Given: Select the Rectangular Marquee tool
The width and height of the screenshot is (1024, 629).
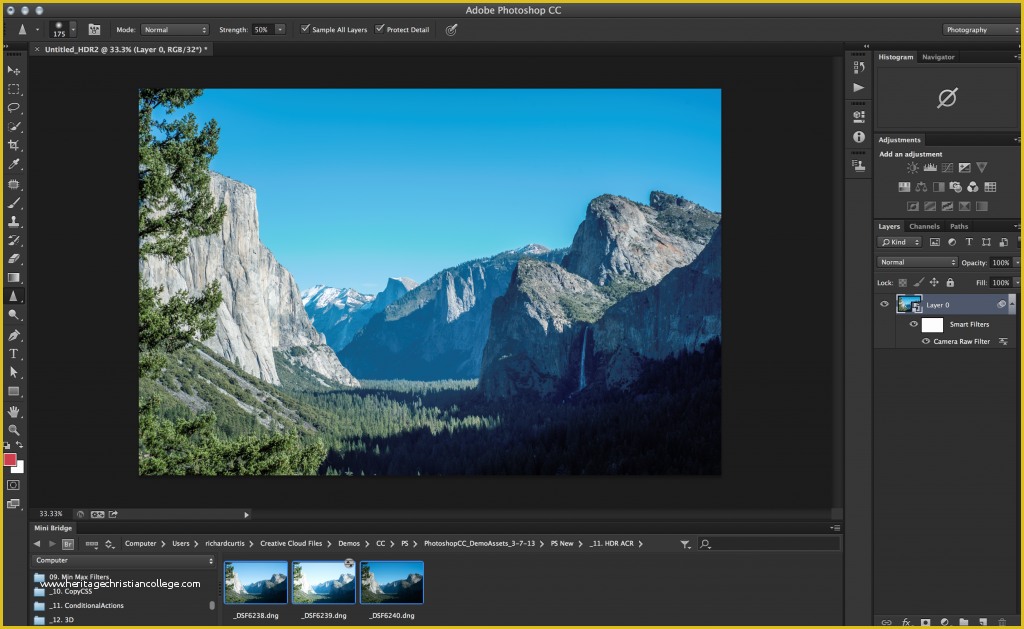Looking at the screenshot, I should click(x=13, y=89).
